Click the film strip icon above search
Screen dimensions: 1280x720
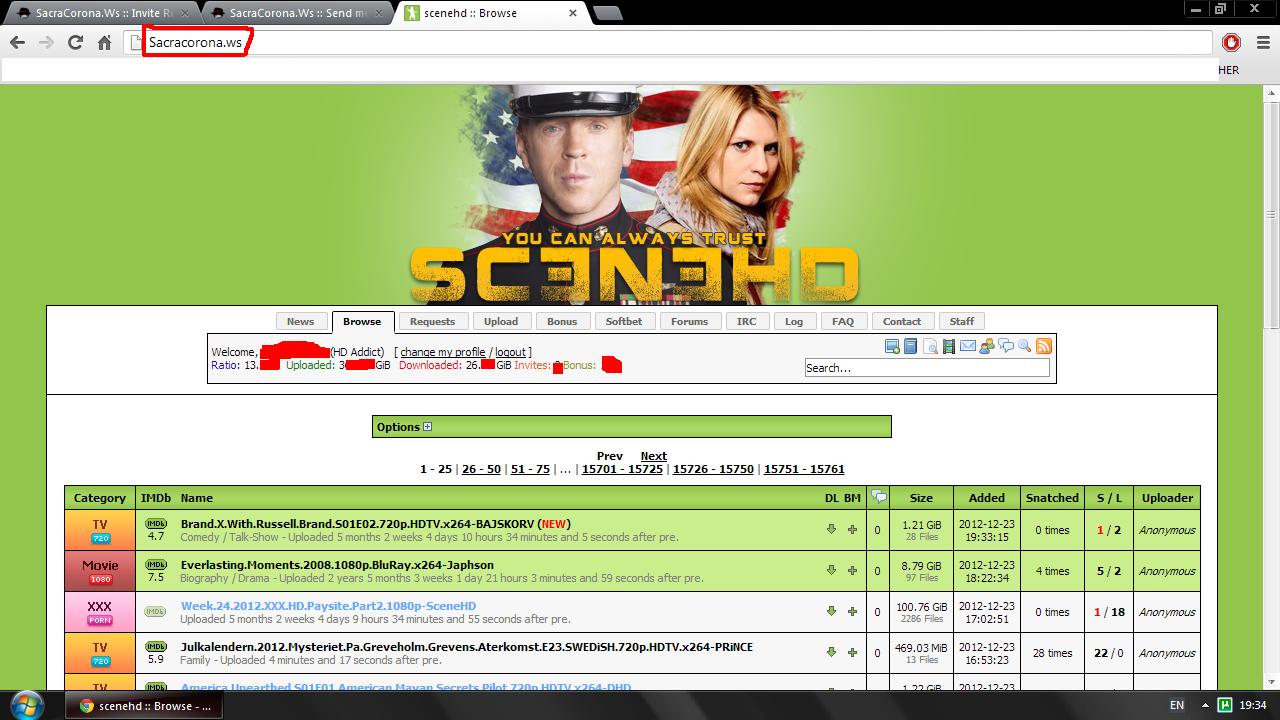[x=949, y=346]
